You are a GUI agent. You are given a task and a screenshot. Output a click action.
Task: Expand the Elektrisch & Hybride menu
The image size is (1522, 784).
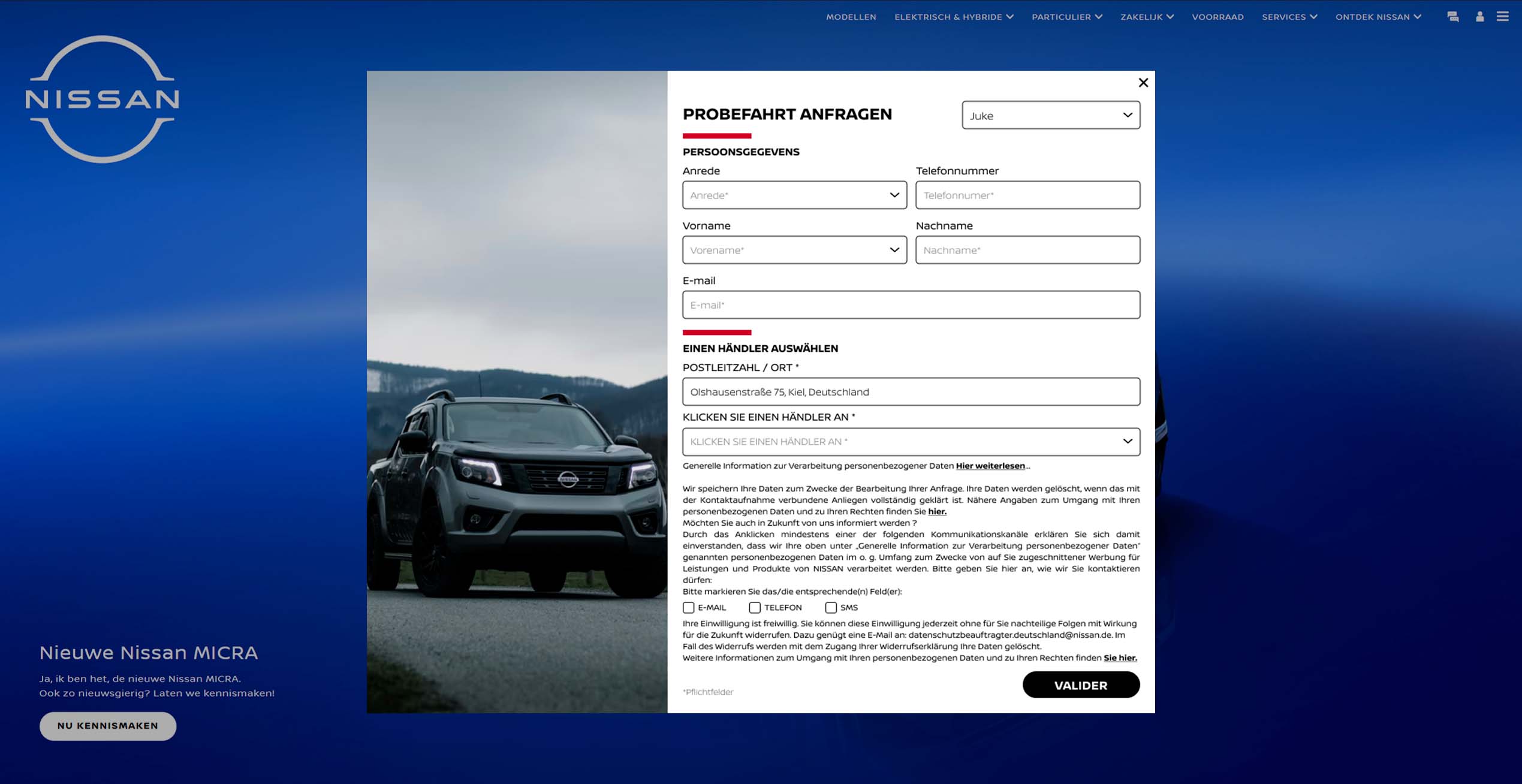point(954,17)
